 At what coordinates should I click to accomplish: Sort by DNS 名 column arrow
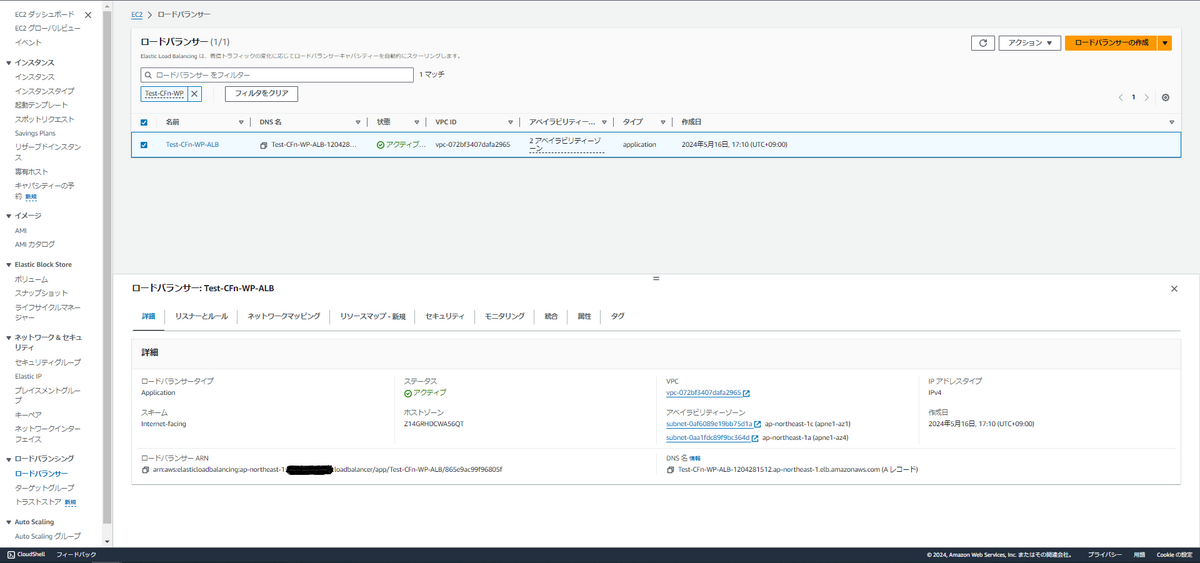(x=356, y=122)
